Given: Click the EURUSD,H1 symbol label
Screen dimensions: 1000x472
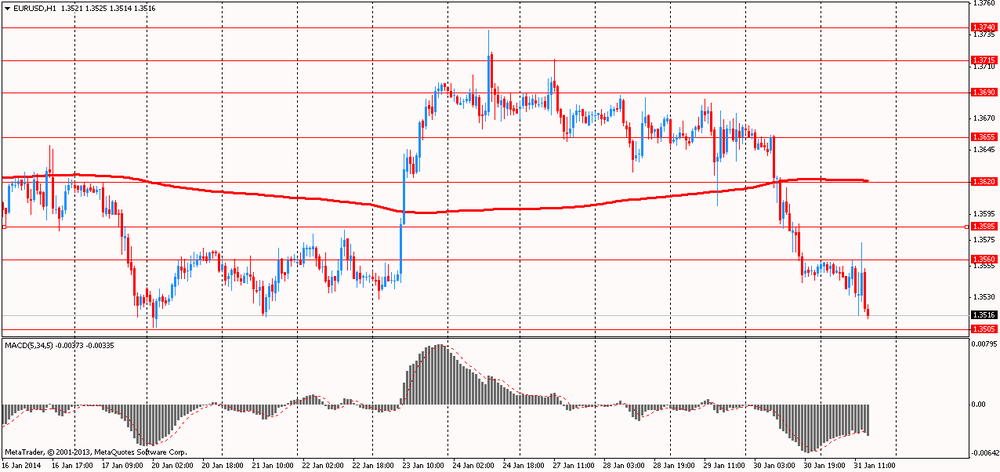Looking at the screenshot, I should (34, 8).
